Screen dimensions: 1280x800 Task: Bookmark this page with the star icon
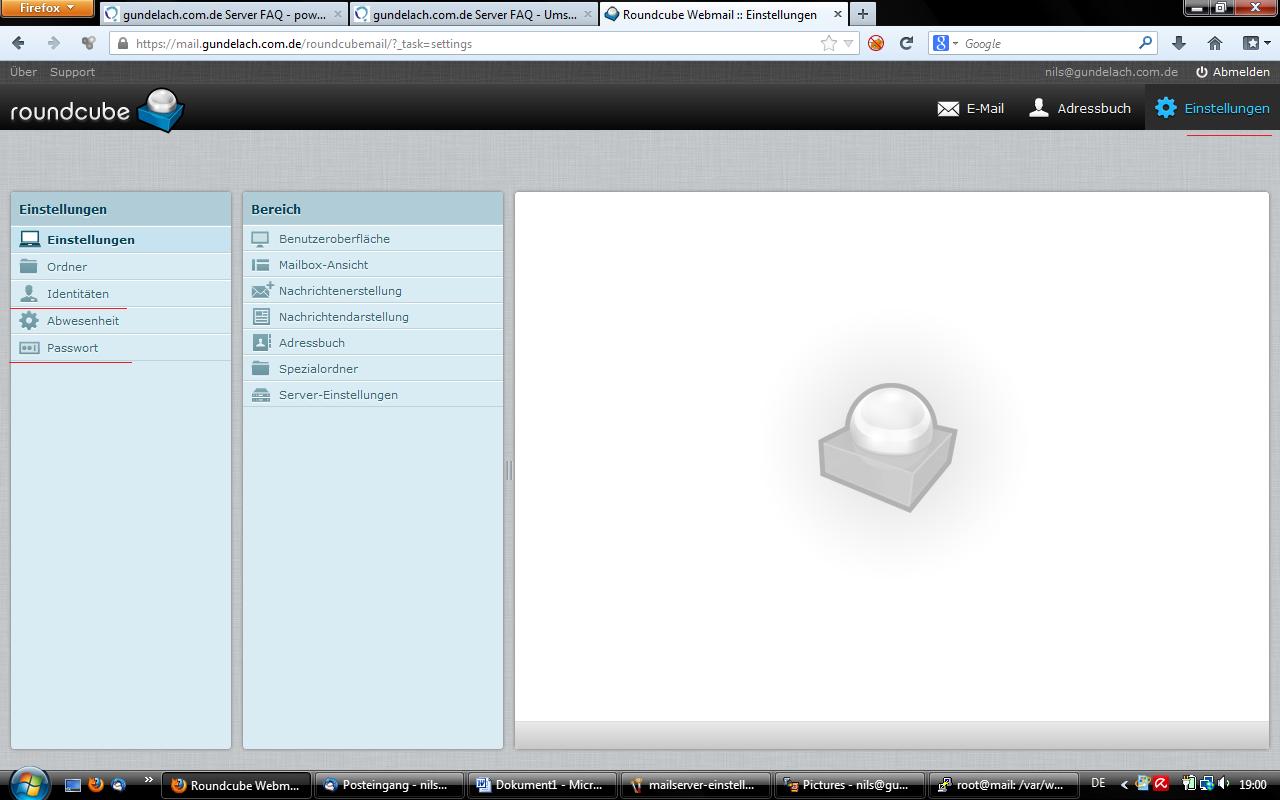[x=829, y=44]
